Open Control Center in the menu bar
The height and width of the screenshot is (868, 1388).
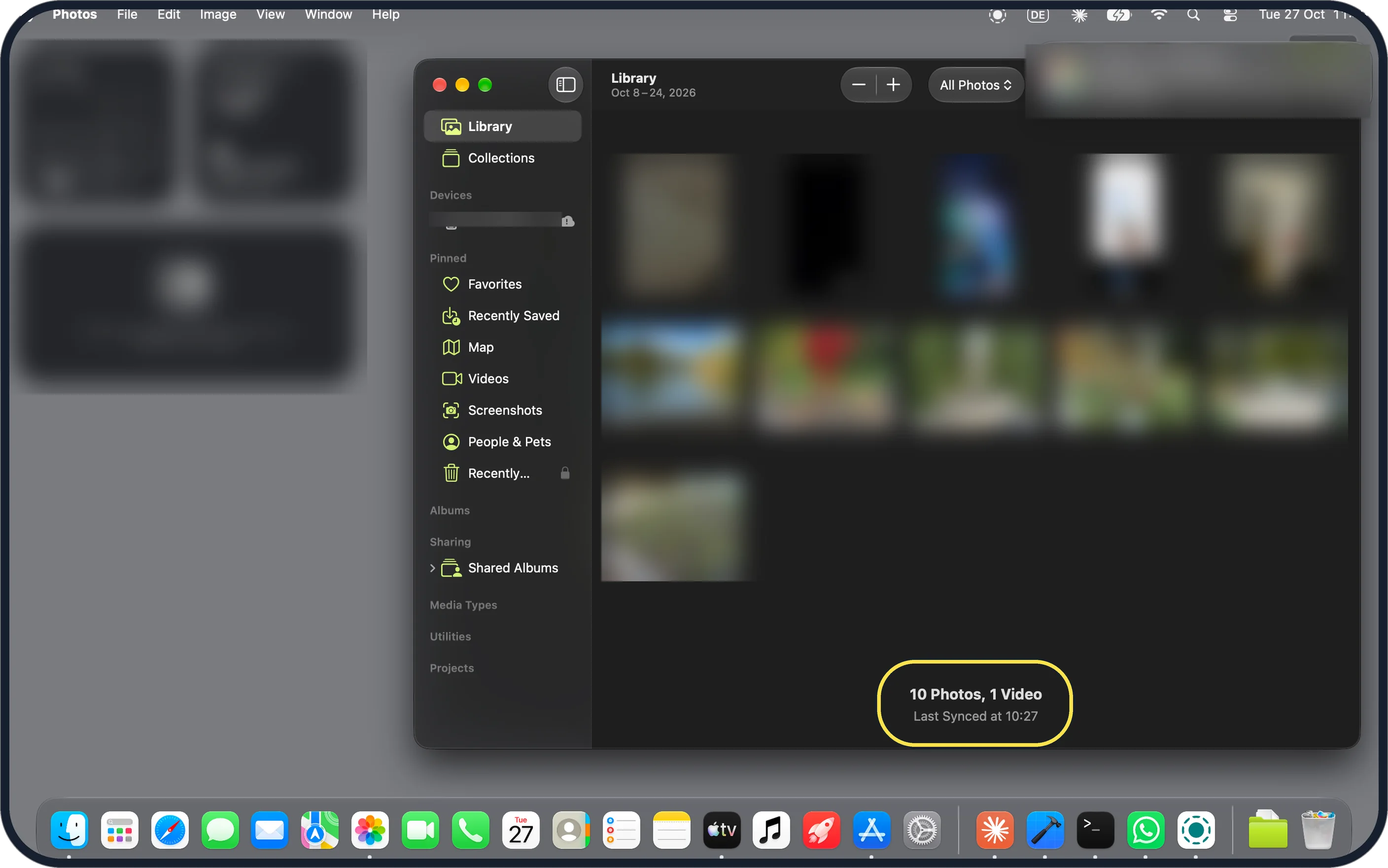tap(1229, 15)
